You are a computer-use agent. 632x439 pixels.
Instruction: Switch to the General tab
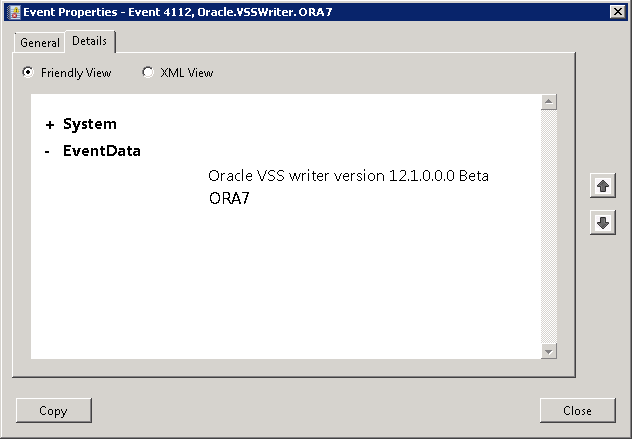[x=40, y=43]
